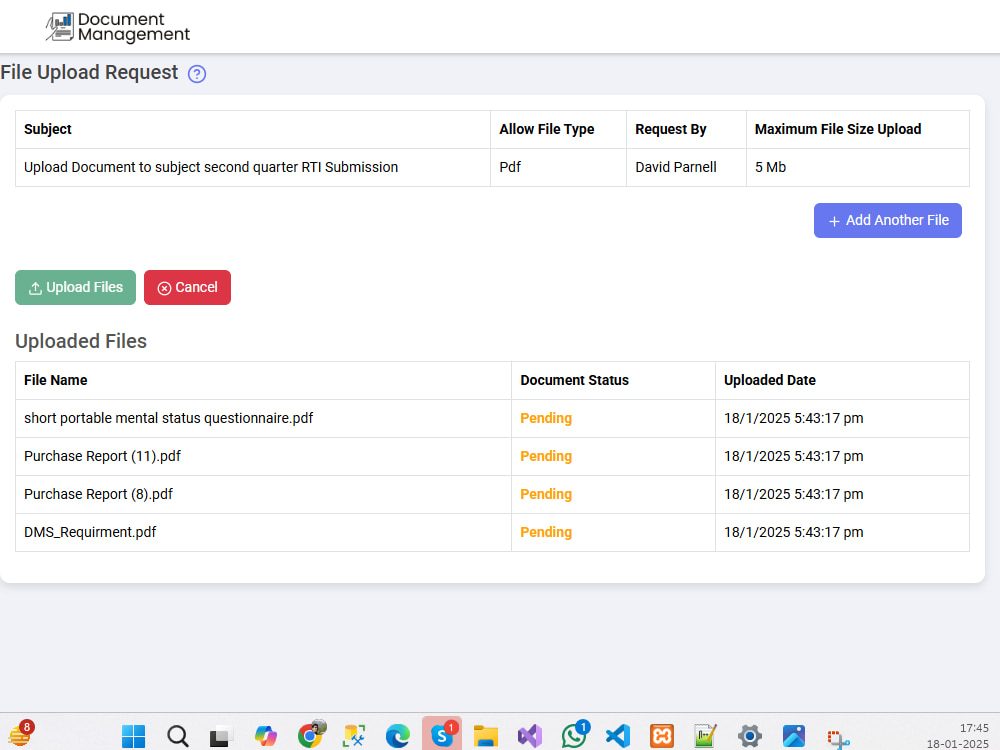Open Microsoft Edge from the taskbar
Viewport: 1000px width, 750px height.
[x=397, y=736]
